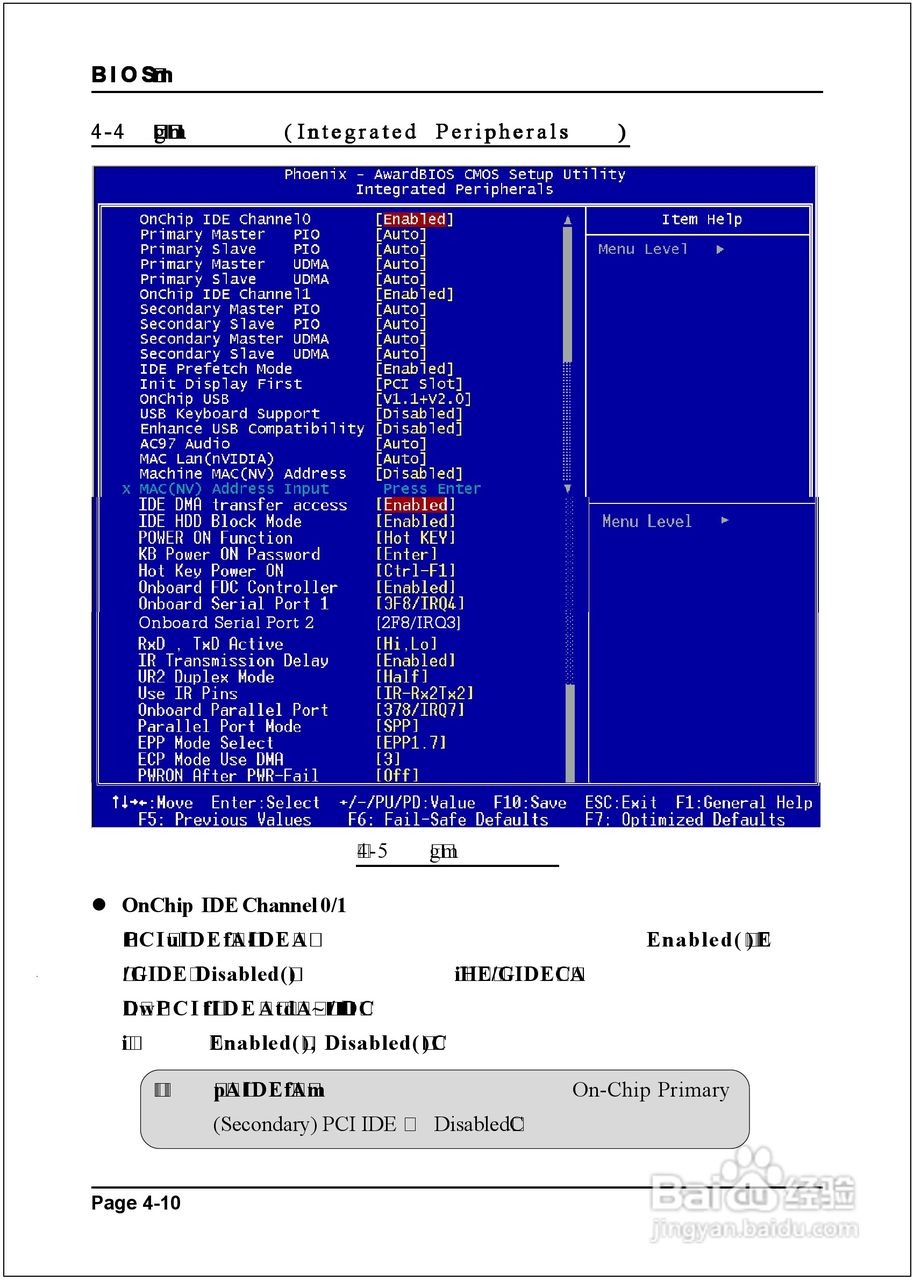
Task: Click the IR Transmission Delay label
Action: click(233, 661)
